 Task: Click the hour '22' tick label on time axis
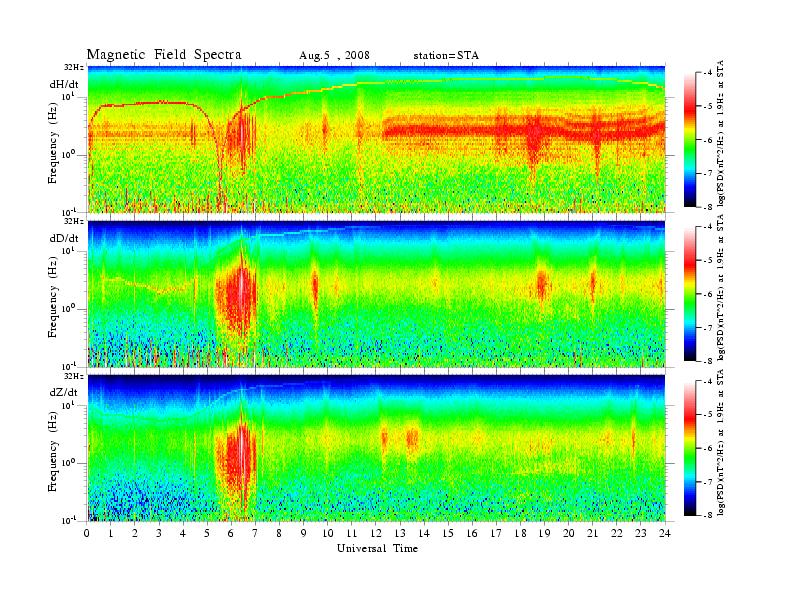(x=616, y=534)
